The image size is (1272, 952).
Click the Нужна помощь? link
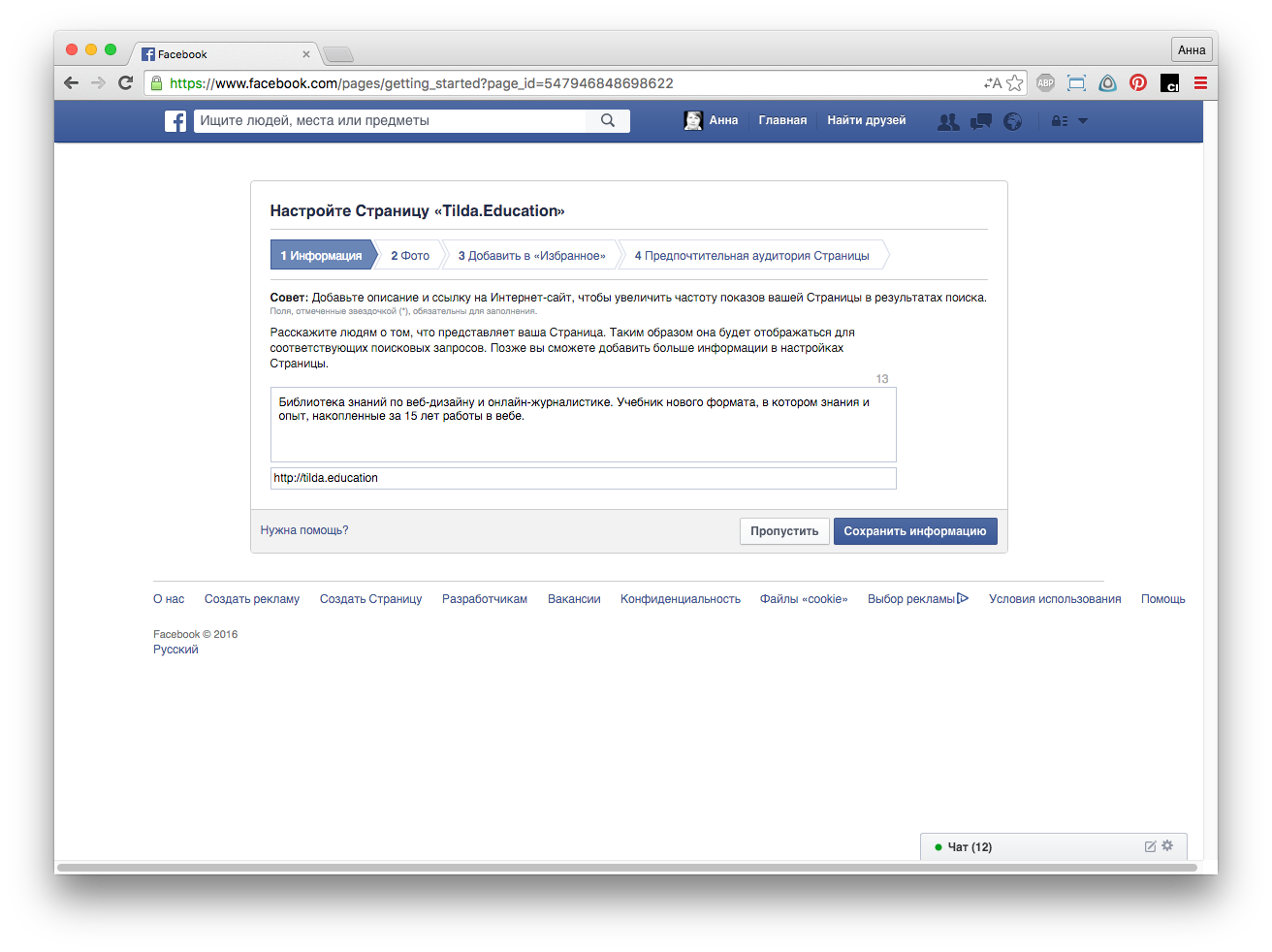(304, 530)
